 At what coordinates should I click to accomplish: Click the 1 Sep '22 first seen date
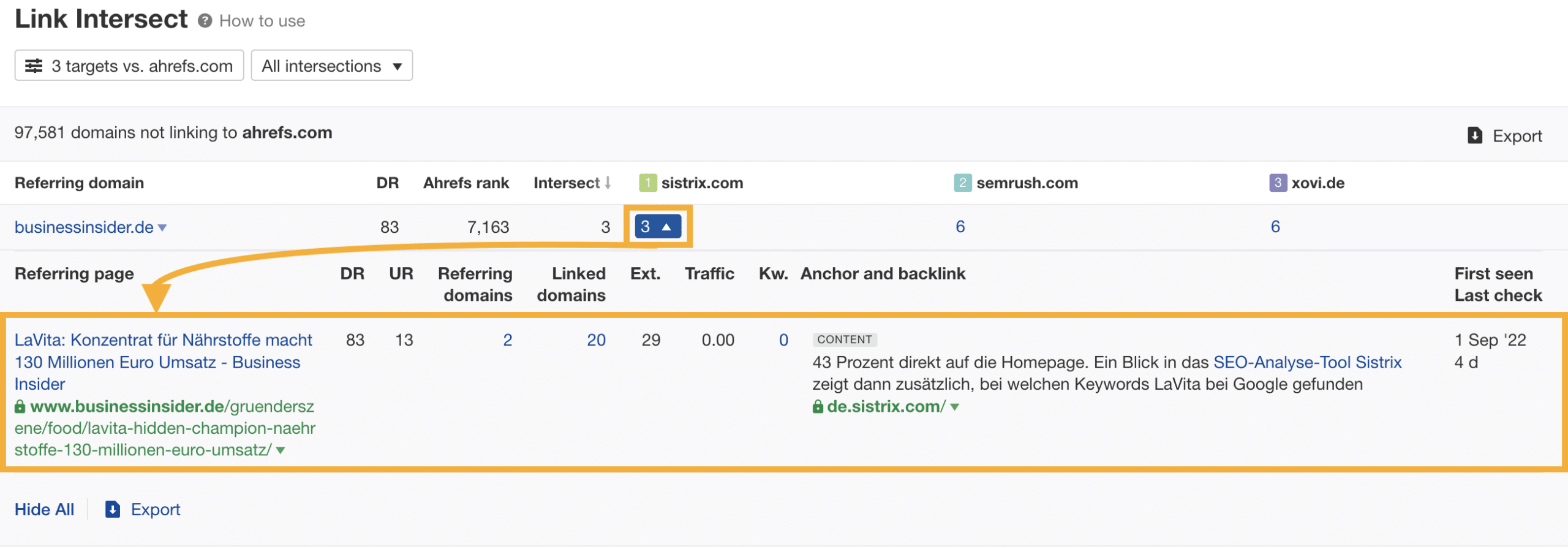tap(1490, 340)
